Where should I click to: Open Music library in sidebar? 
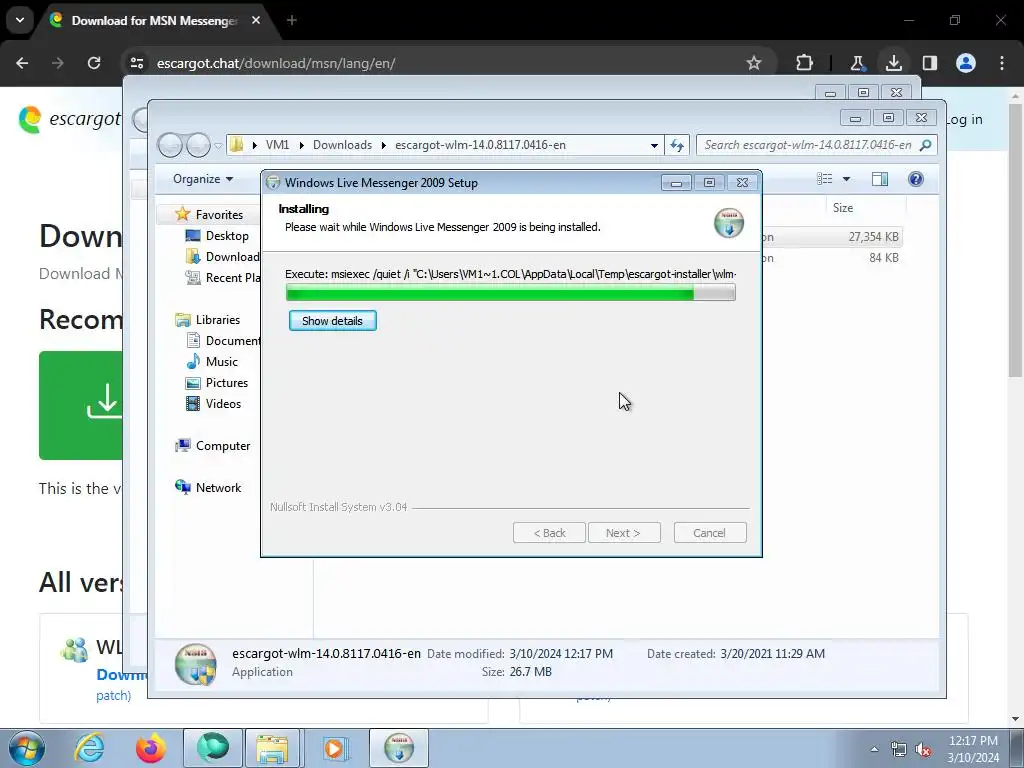tap(221, 361)
